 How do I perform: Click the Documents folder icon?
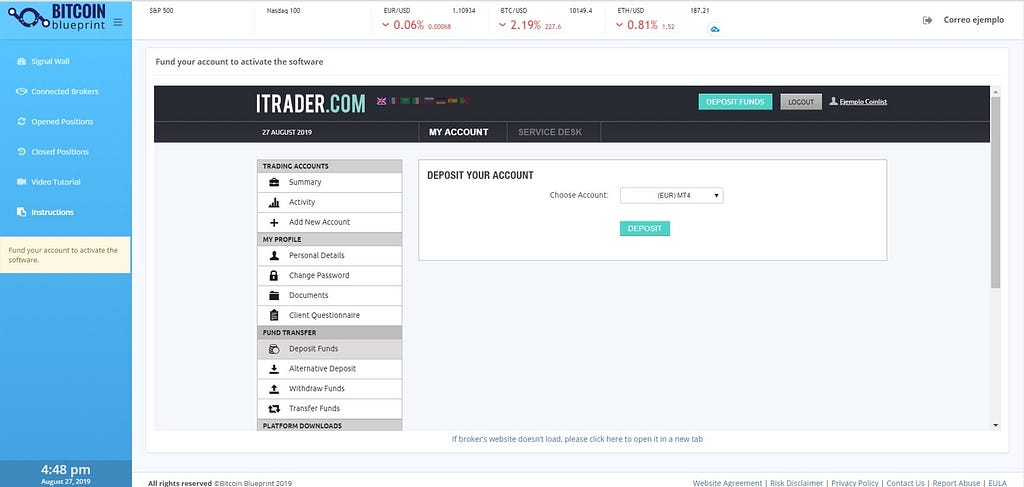(x=274, y=296)
